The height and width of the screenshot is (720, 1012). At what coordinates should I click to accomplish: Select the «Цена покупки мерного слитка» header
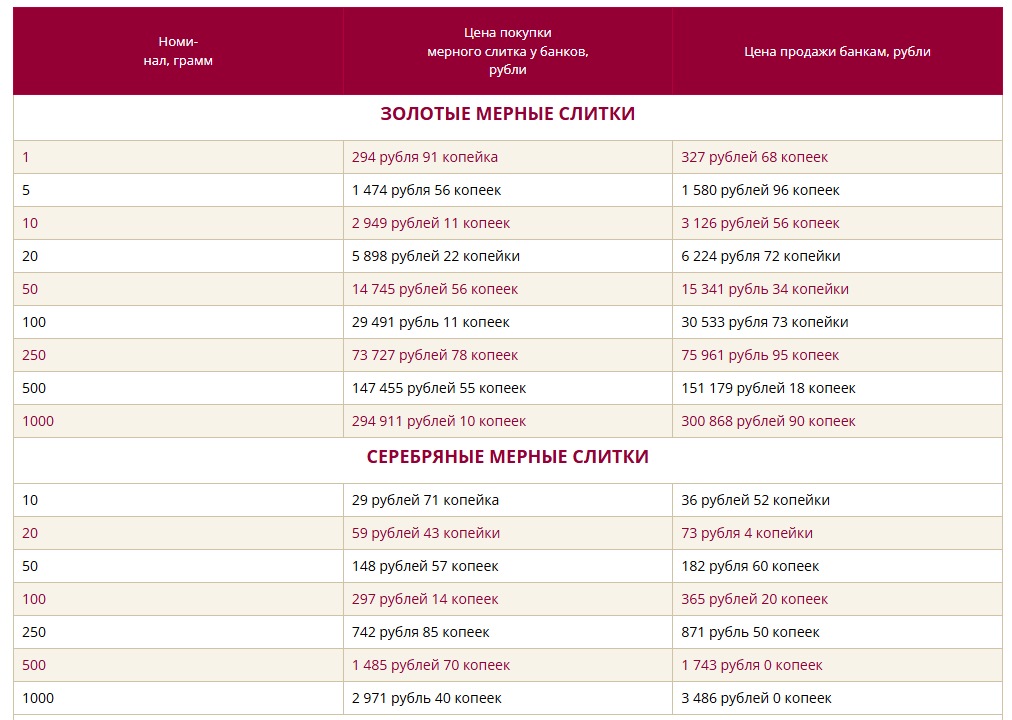506,49
